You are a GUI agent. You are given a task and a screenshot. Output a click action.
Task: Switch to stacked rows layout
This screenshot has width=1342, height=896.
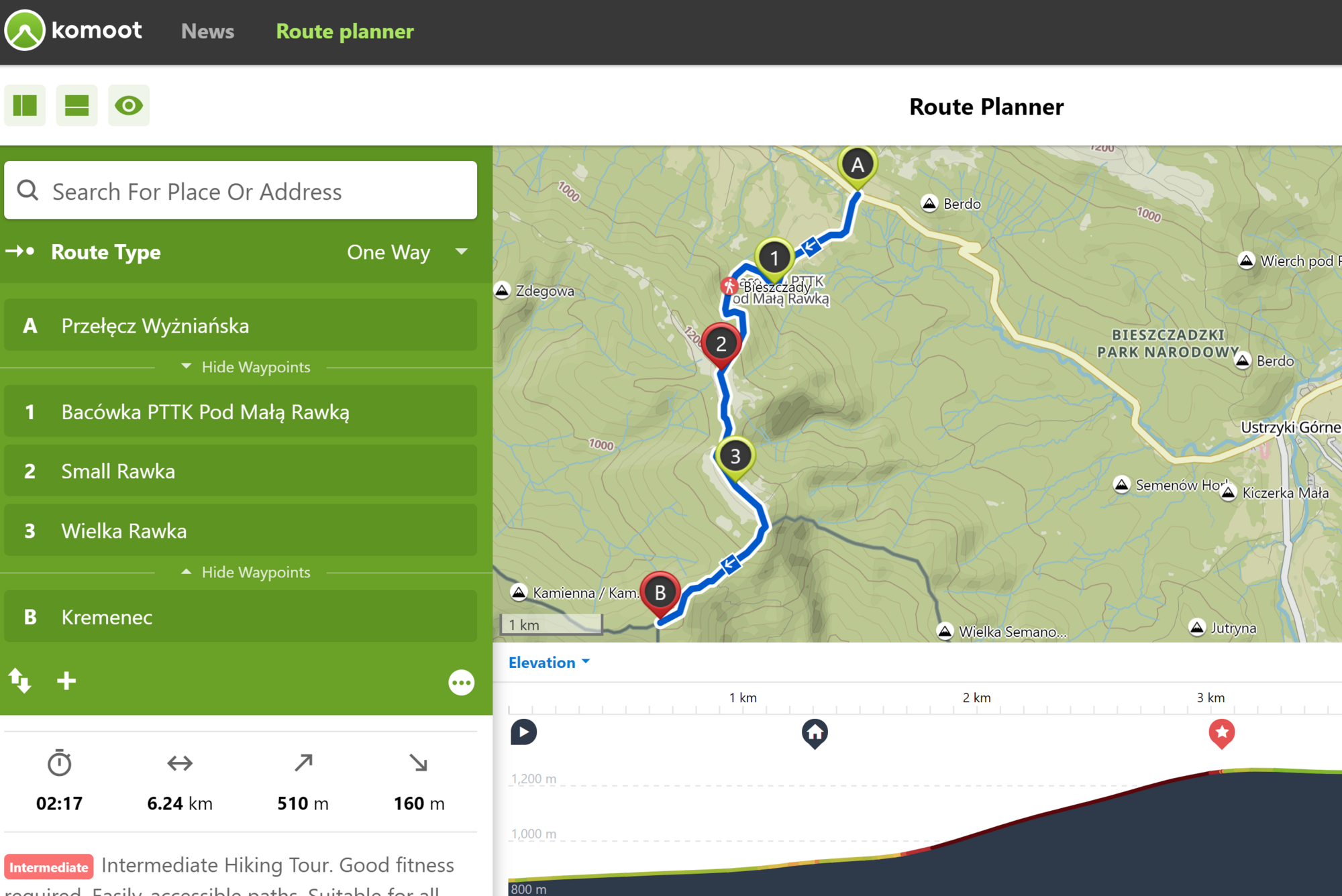[x=76, y=105]
